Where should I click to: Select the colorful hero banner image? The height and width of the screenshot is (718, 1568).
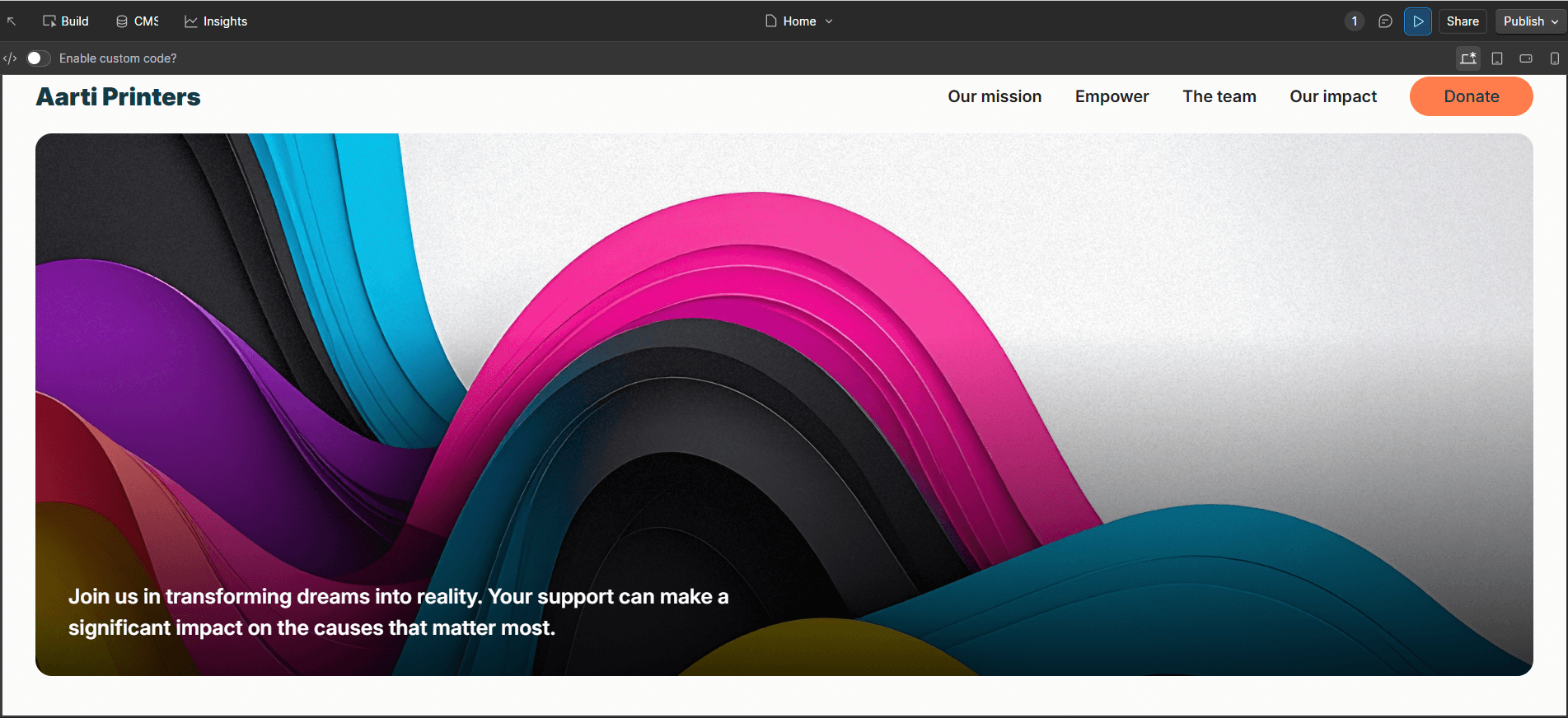tap(784, 371)
